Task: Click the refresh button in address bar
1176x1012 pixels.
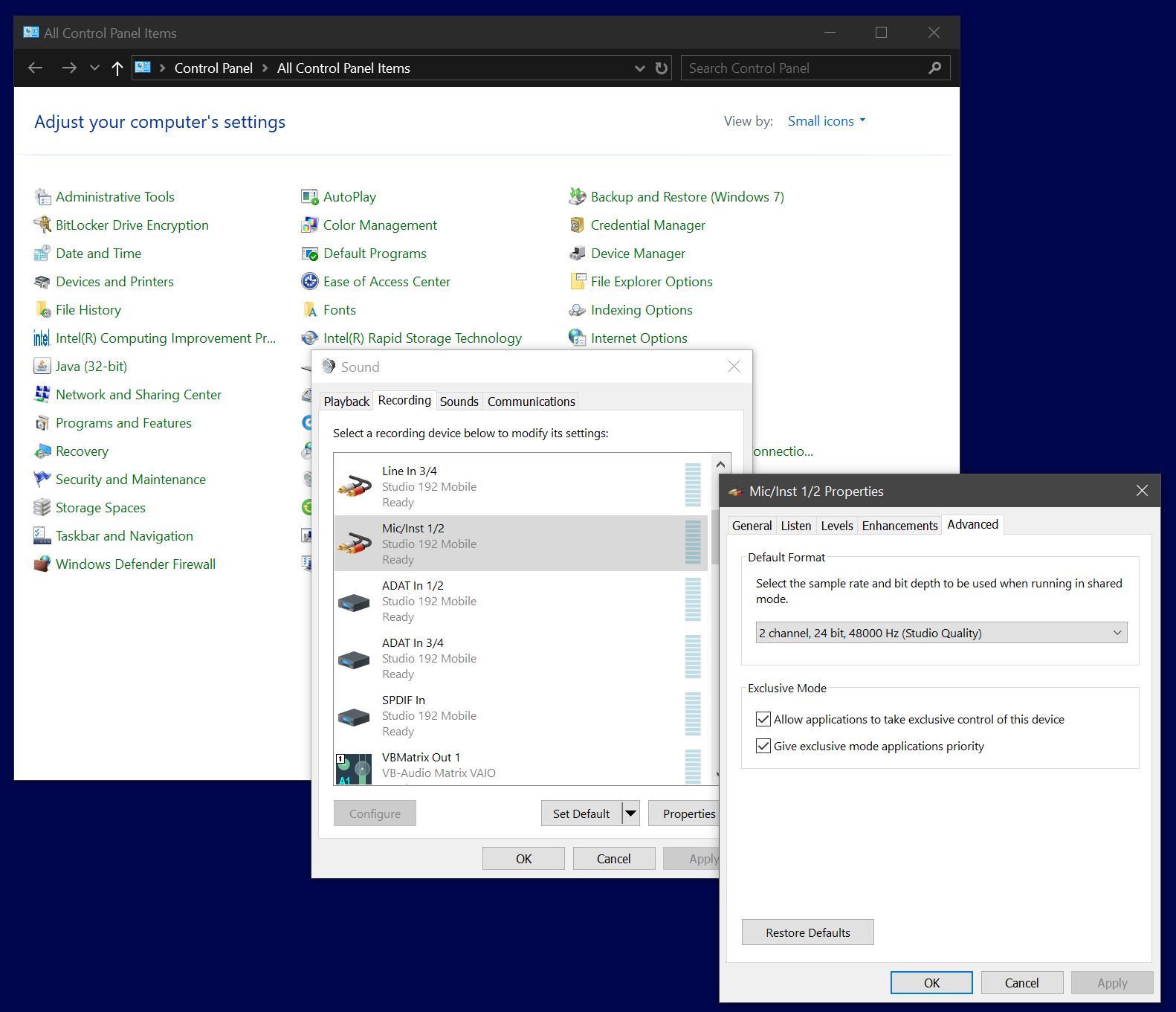Action: pyautogui.click(x=661, y=68)
